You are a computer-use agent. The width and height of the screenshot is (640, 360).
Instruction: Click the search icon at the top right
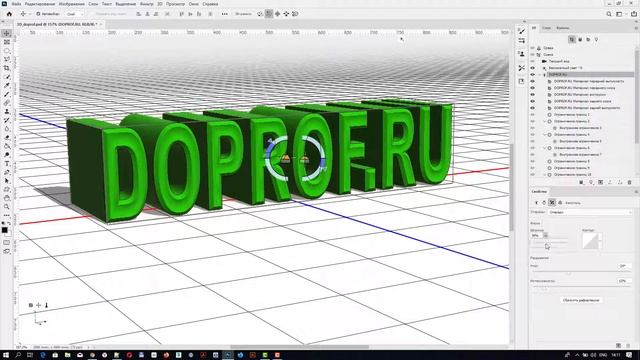pos(609,14)
